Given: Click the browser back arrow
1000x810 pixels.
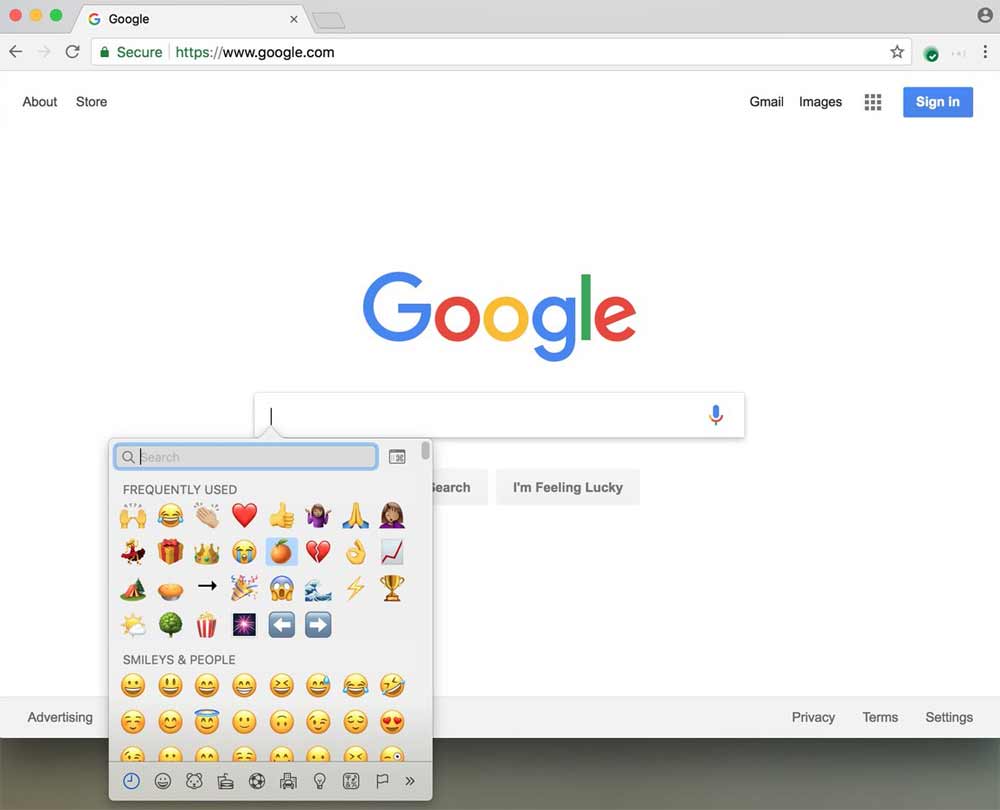Looking at the screenshot, I should pyautogui.click(x=16, y=52).
